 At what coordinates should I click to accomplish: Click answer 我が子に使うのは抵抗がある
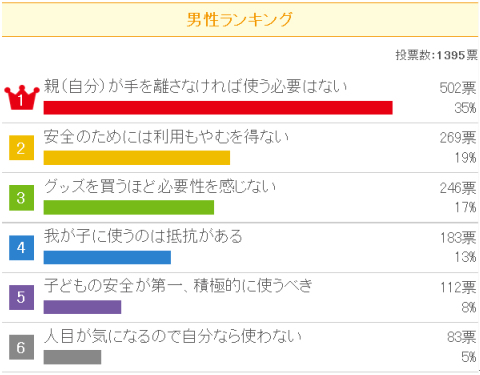point(143,236)
